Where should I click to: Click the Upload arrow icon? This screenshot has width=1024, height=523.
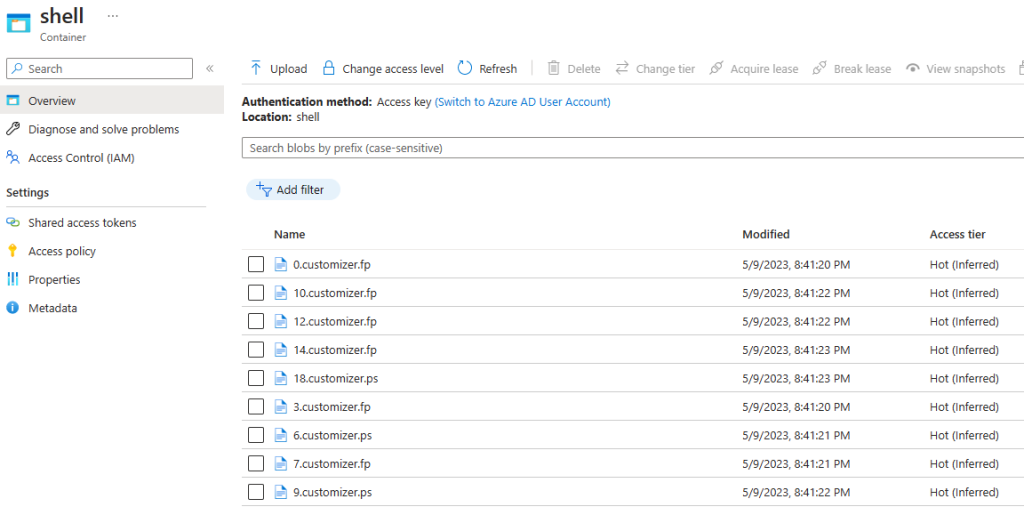click(x=255, y=68)
